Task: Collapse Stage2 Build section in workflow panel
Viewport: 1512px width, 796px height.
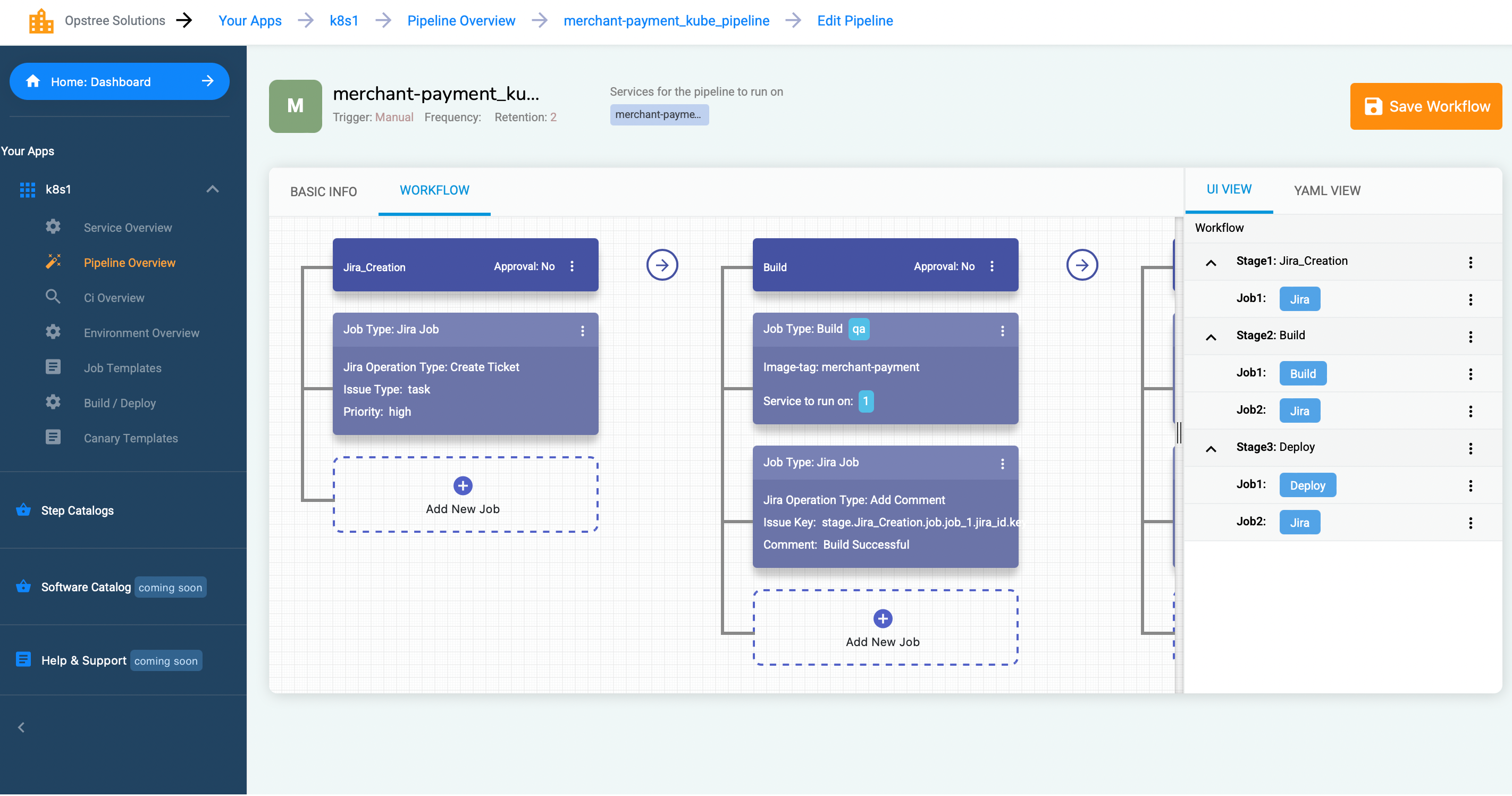Action: (1211, 335)
